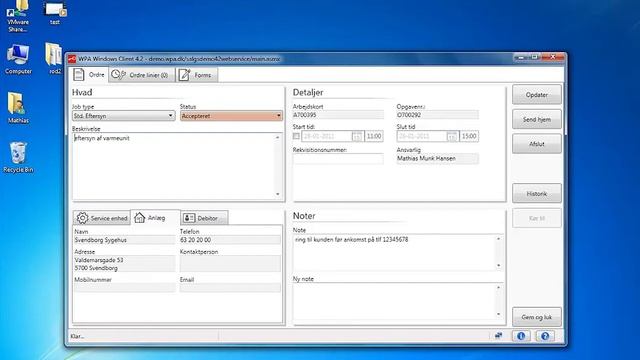The height and width of the screenshot is (360, 640).
Task: Click Beskrivelse scrollbar down arrow
Action: click(x=278, y=194)
